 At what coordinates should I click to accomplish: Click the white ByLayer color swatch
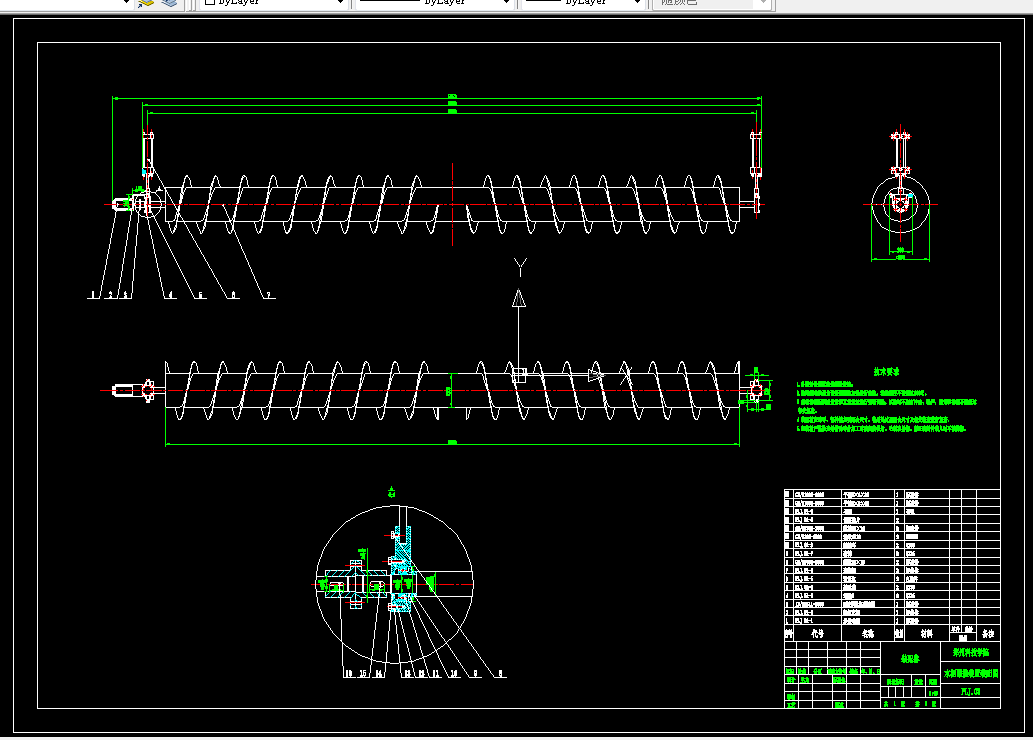(x=209, y=3)
